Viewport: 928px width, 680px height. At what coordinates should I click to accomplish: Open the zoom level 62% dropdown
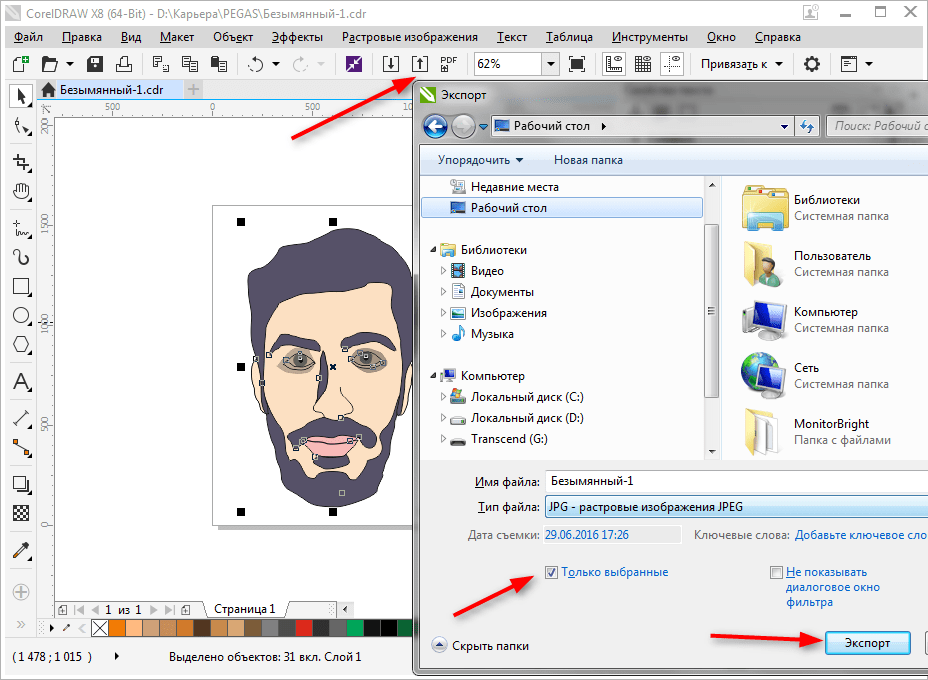click(550, 64)
